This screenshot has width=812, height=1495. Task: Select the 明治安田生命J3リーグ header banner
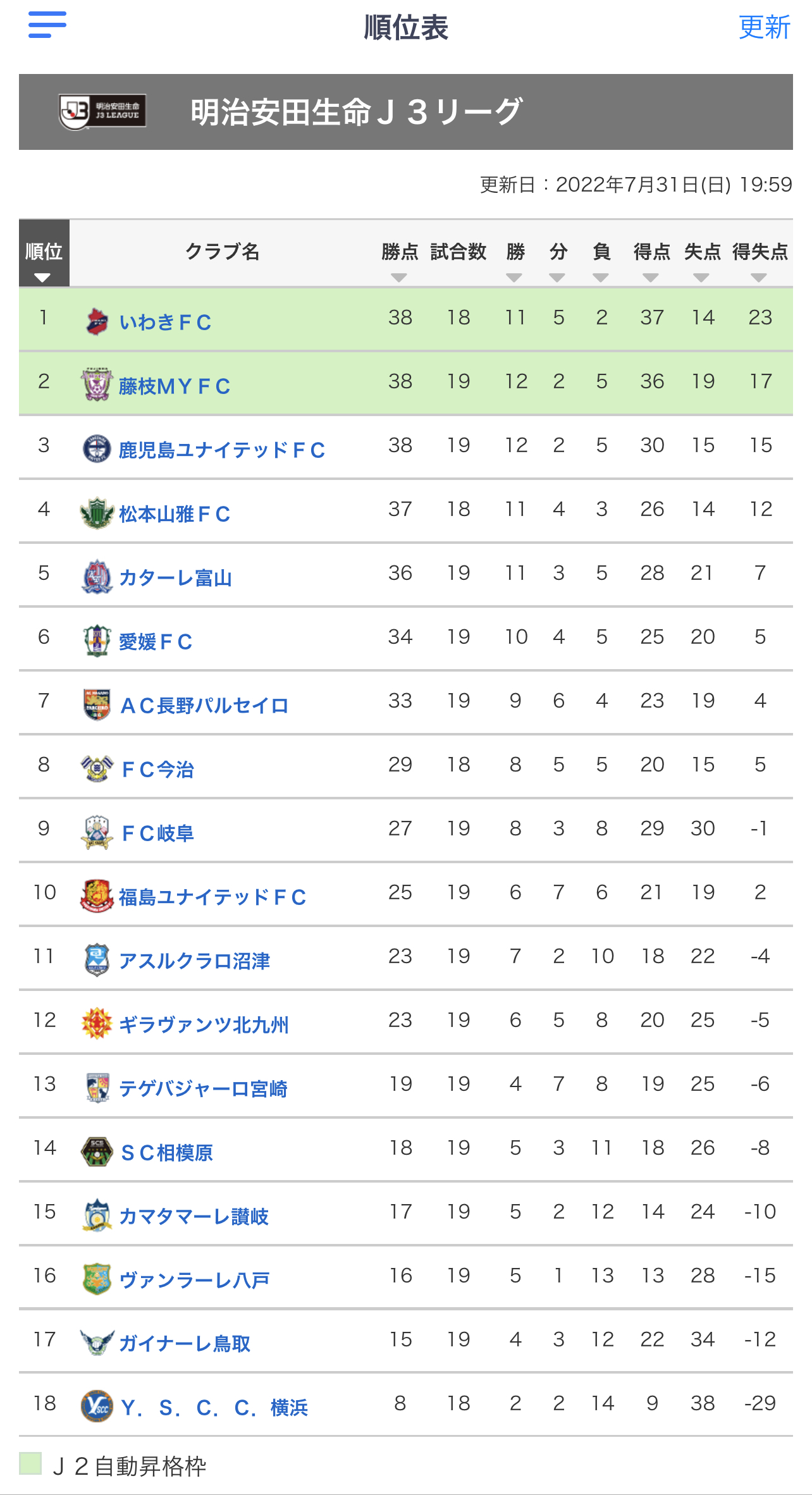pyautogui.click(x=406, y=112)
